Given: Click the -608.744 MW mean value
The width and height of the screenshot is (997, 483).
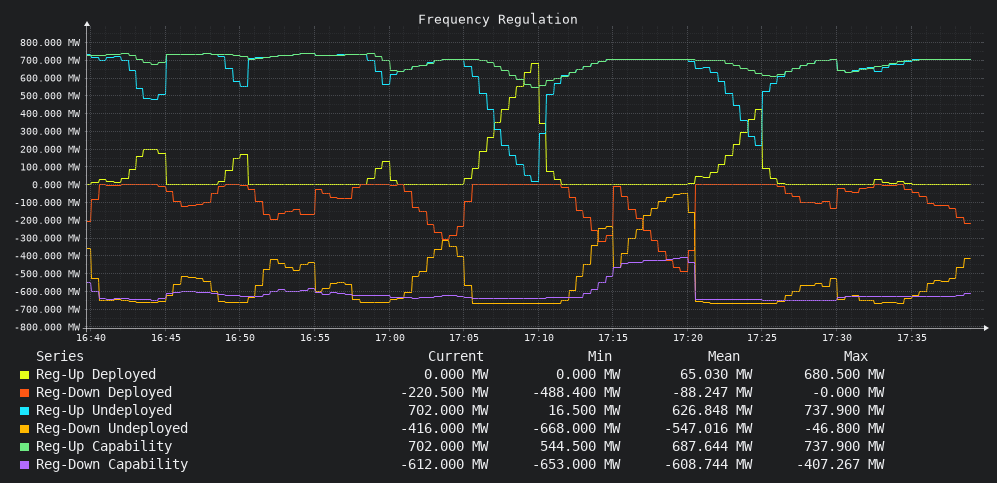Looking at the screenshot, I should (708, 465).
